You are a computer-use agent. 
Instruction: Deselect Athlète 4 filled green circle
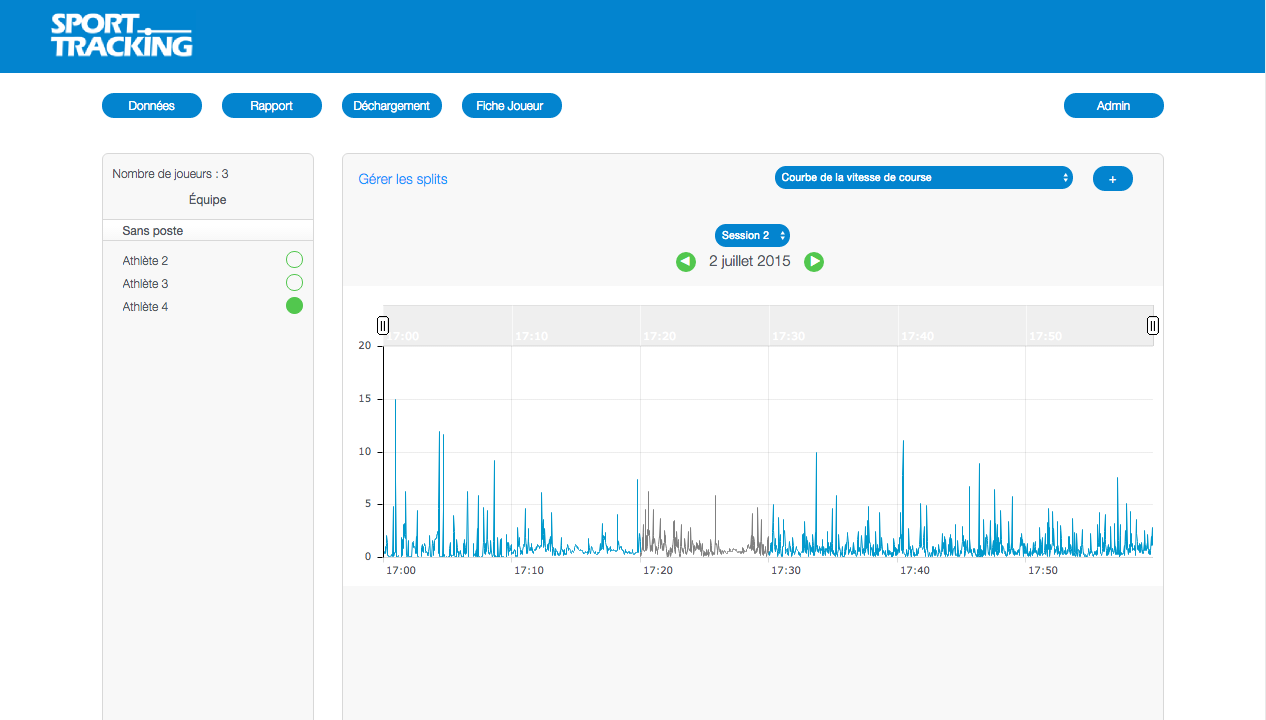tap(294, 306)
